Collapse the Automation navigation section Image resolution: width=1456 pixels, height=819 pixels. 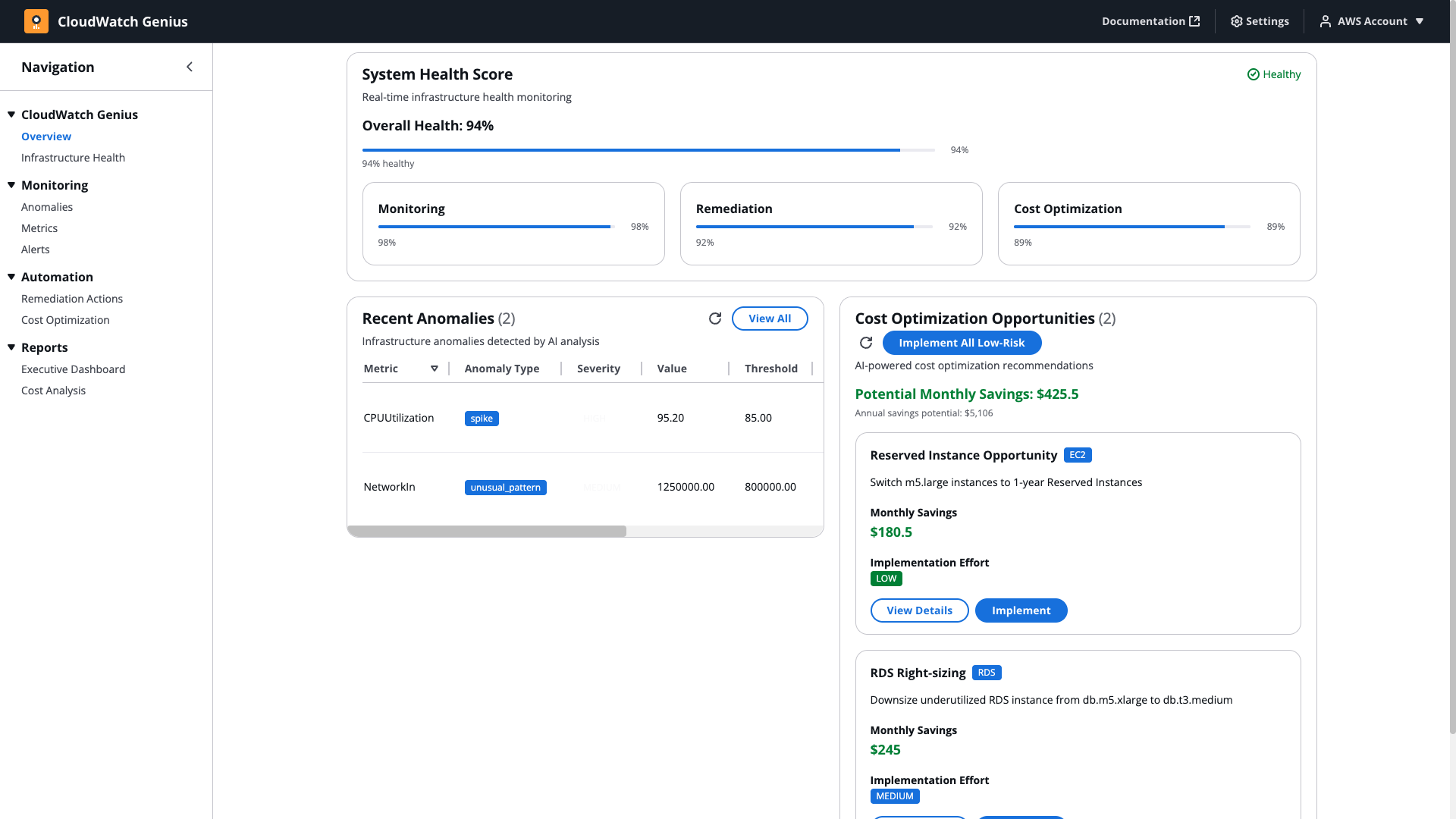point(11,277)
